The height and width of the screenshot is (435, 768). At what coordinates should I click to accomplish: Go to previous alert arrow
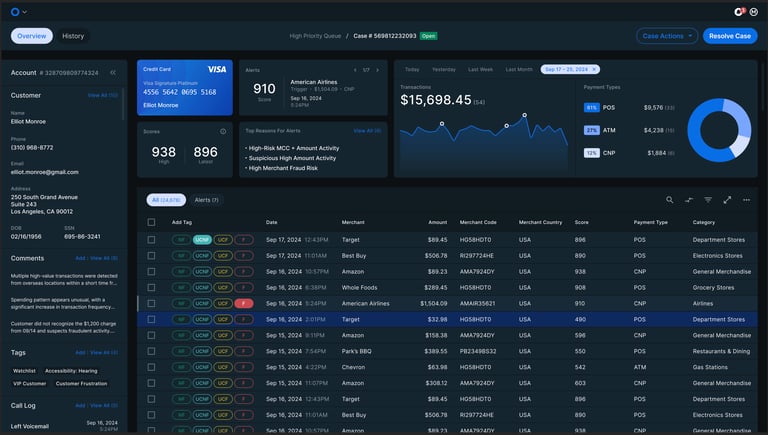(355, 70)
